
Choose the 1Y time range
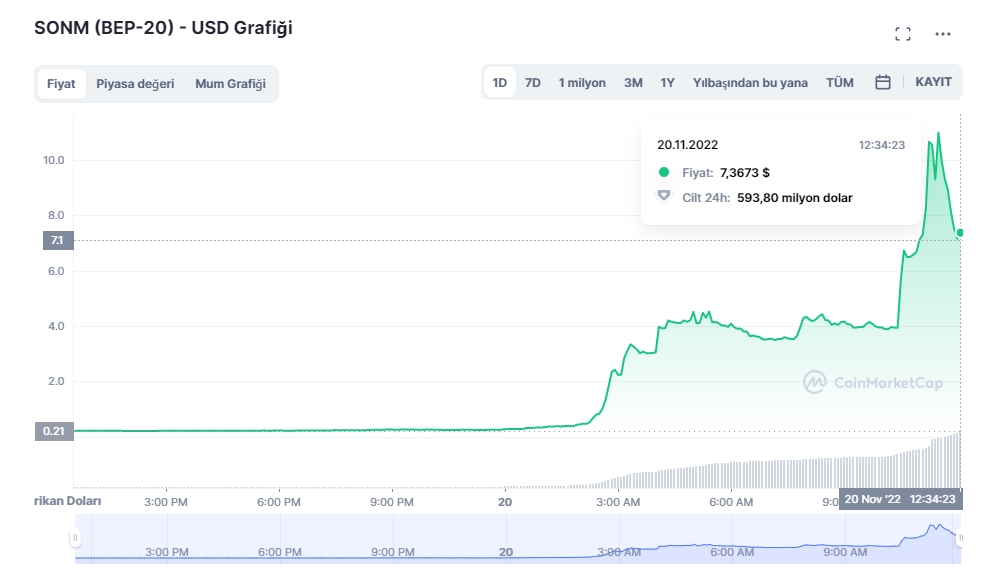coord(667,83)
